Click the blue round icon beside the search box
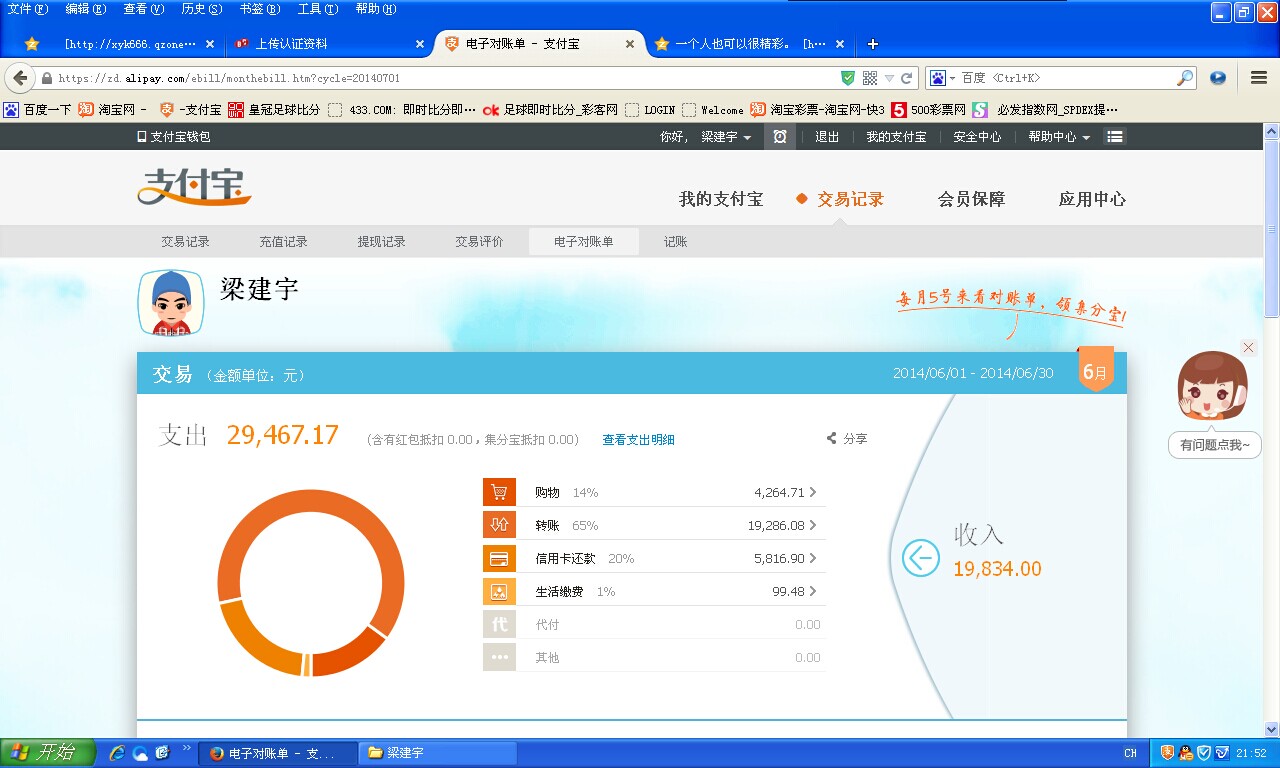The height and width of the screenshot is (768, 1280). pyautogui.click(x=1218, y=78)
